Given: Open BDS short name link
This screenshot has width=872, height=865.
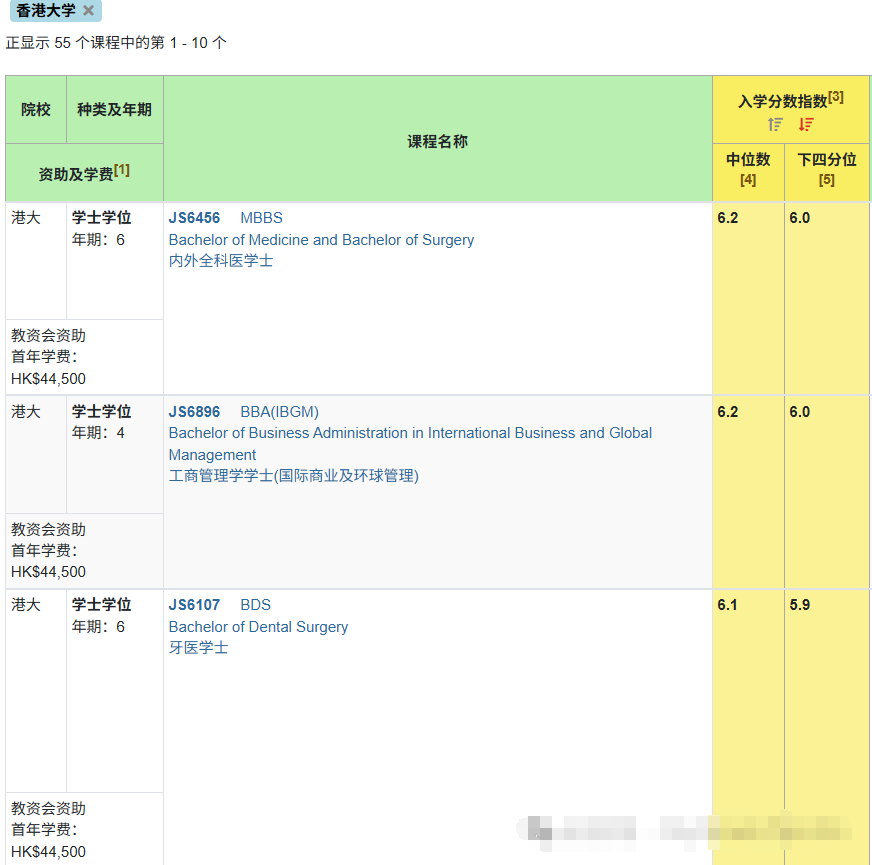Looking at the screenshot, I should tap(255, 605).
